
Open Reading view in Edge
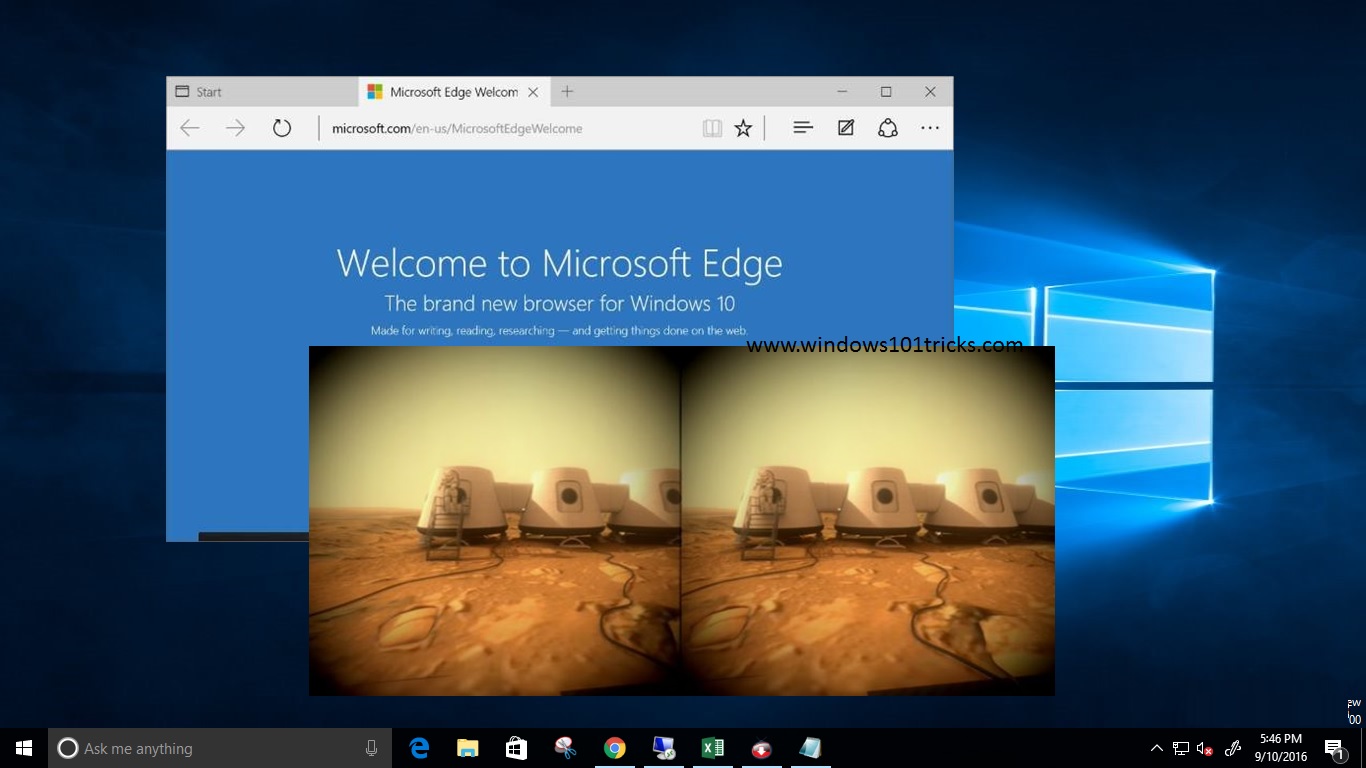pos(712,128)
